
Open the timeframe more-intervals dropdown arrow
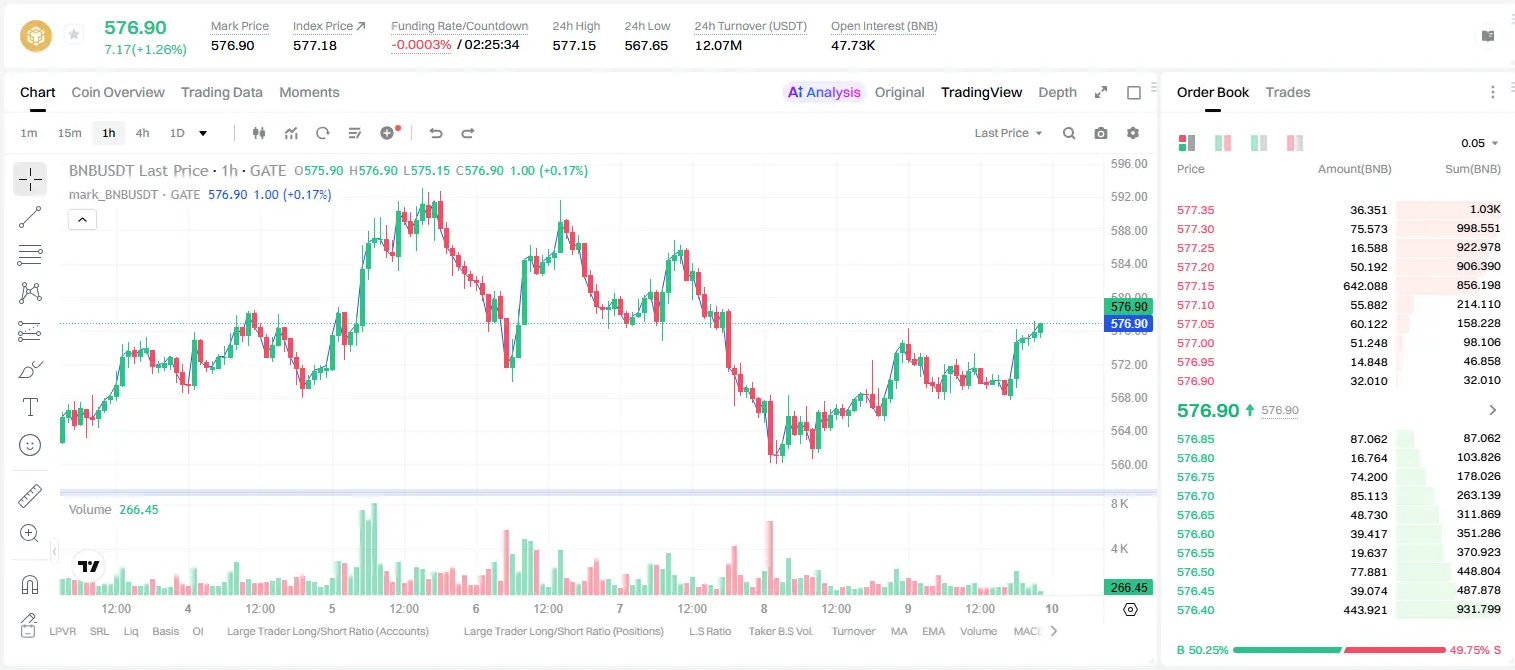pos(203,133)
